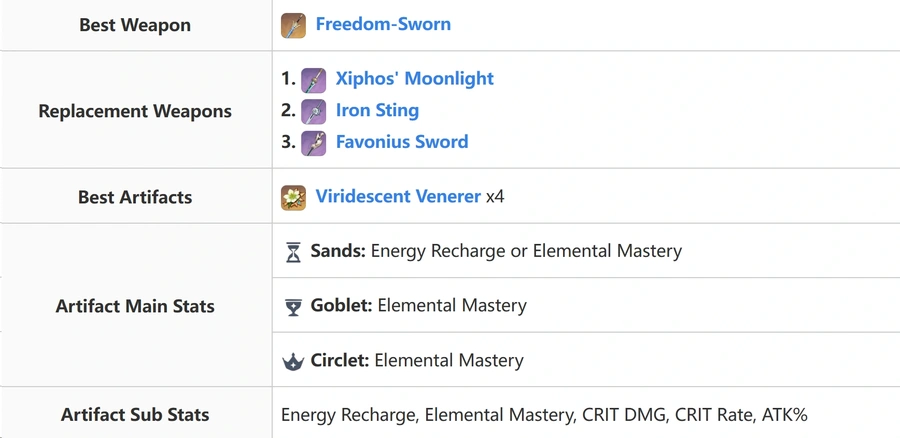The width and height of the screenshot is (900, 438).
Task: Click the Iron Sting weapon icon
Action: tap(313, 111)
